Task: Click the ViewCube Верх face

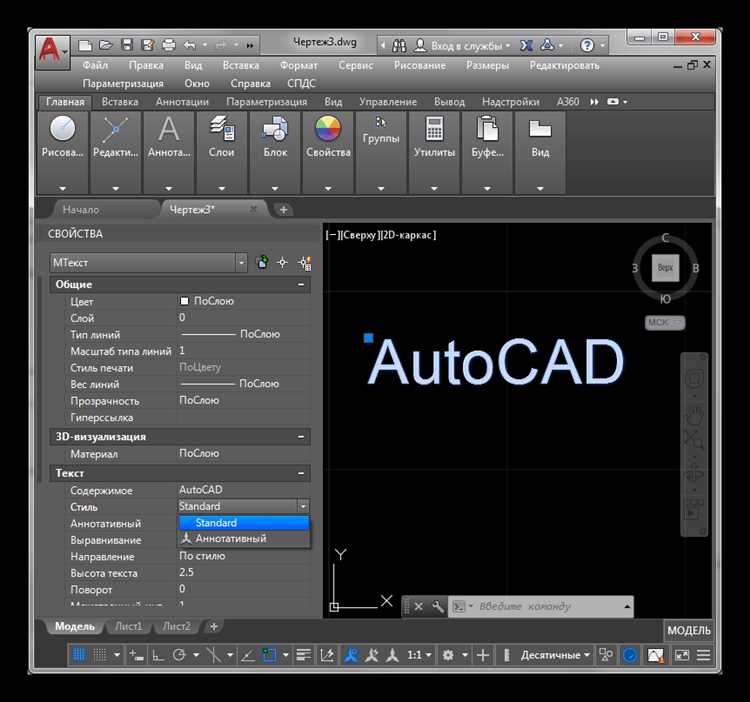Action: click(665, 268)
